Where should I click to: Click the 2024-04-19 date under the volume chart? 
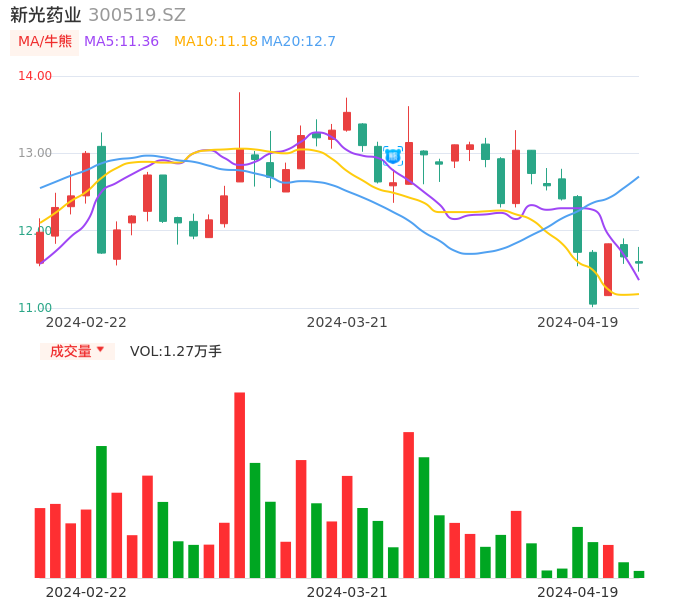point(578,592)
